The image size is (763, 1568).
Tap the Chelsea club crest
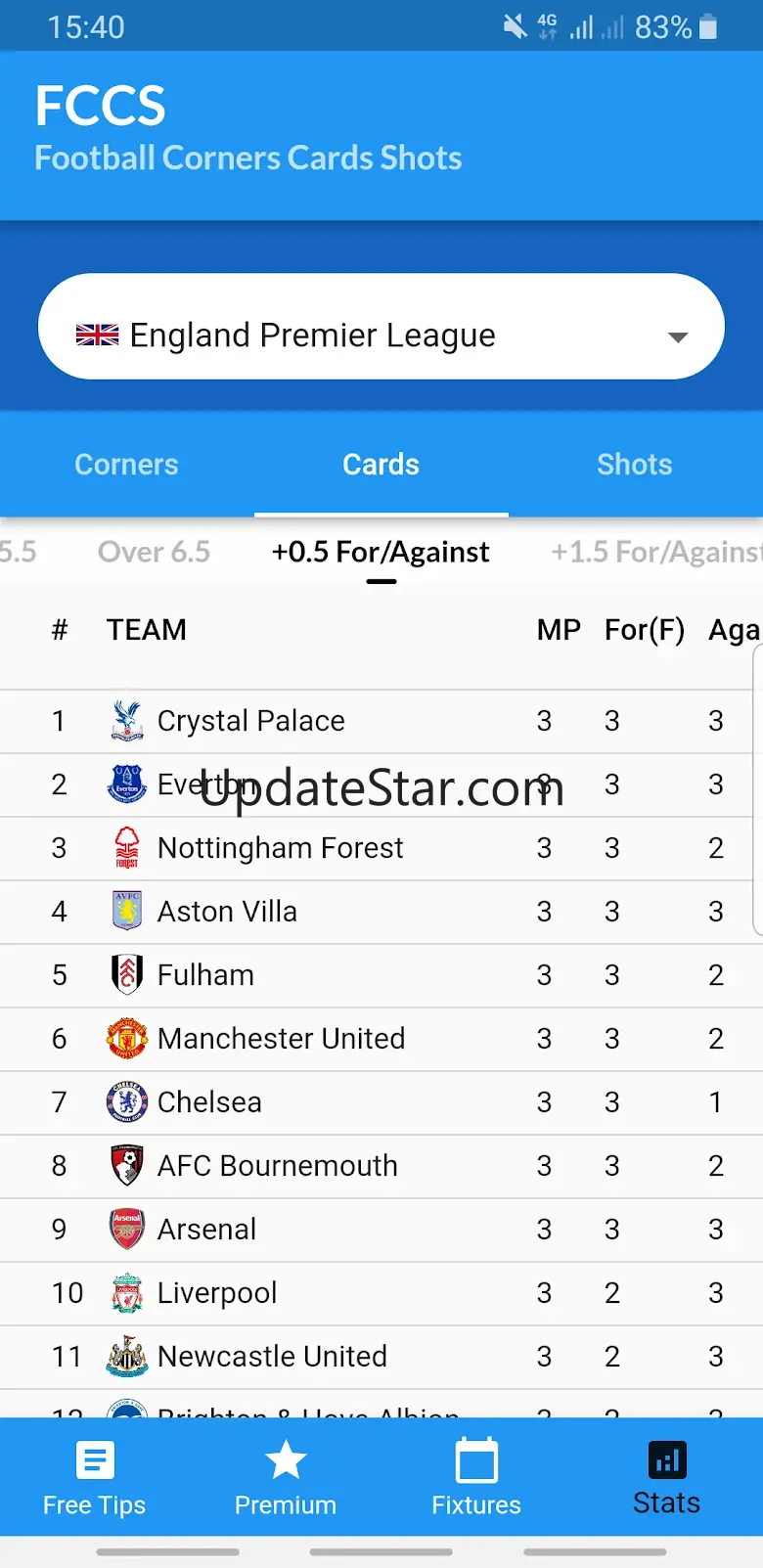tap(126, 1102)
